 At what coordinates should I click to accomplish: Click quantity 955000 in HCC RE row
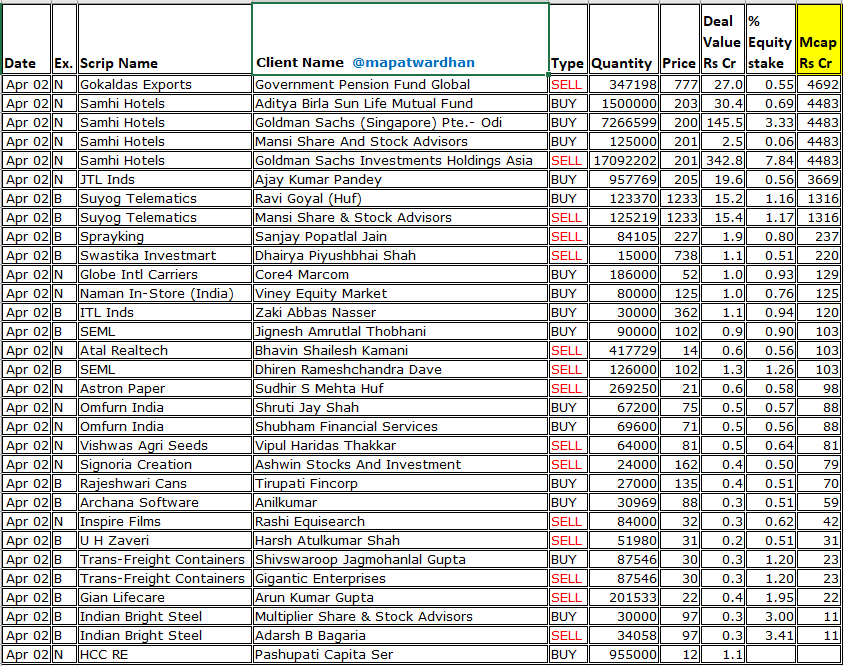[624, 654]
